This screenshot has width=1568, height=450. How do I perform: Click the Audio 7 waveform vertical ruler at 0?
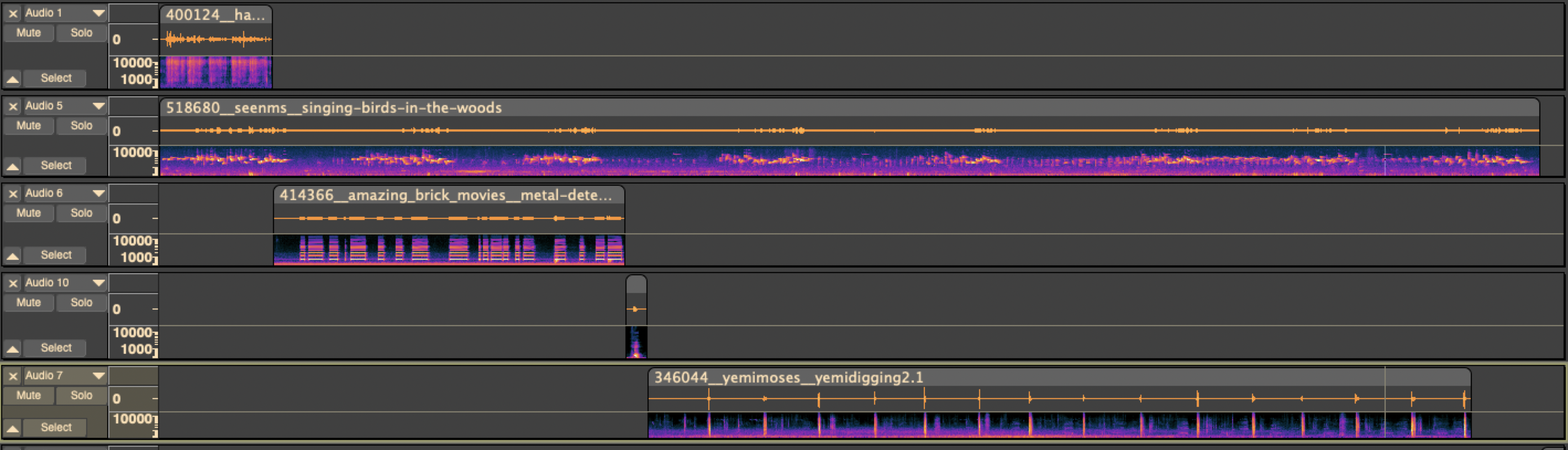pos(134,399)
